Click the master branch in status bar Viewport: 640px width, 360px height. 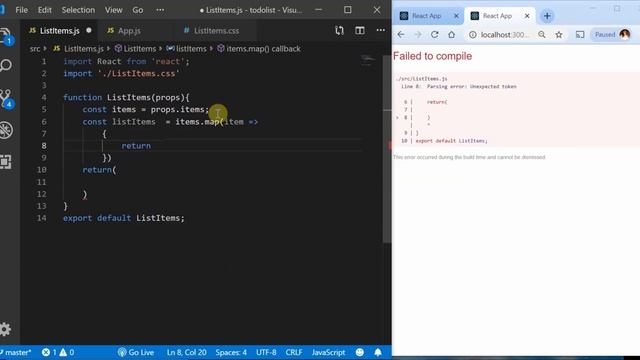click(16, 352)
